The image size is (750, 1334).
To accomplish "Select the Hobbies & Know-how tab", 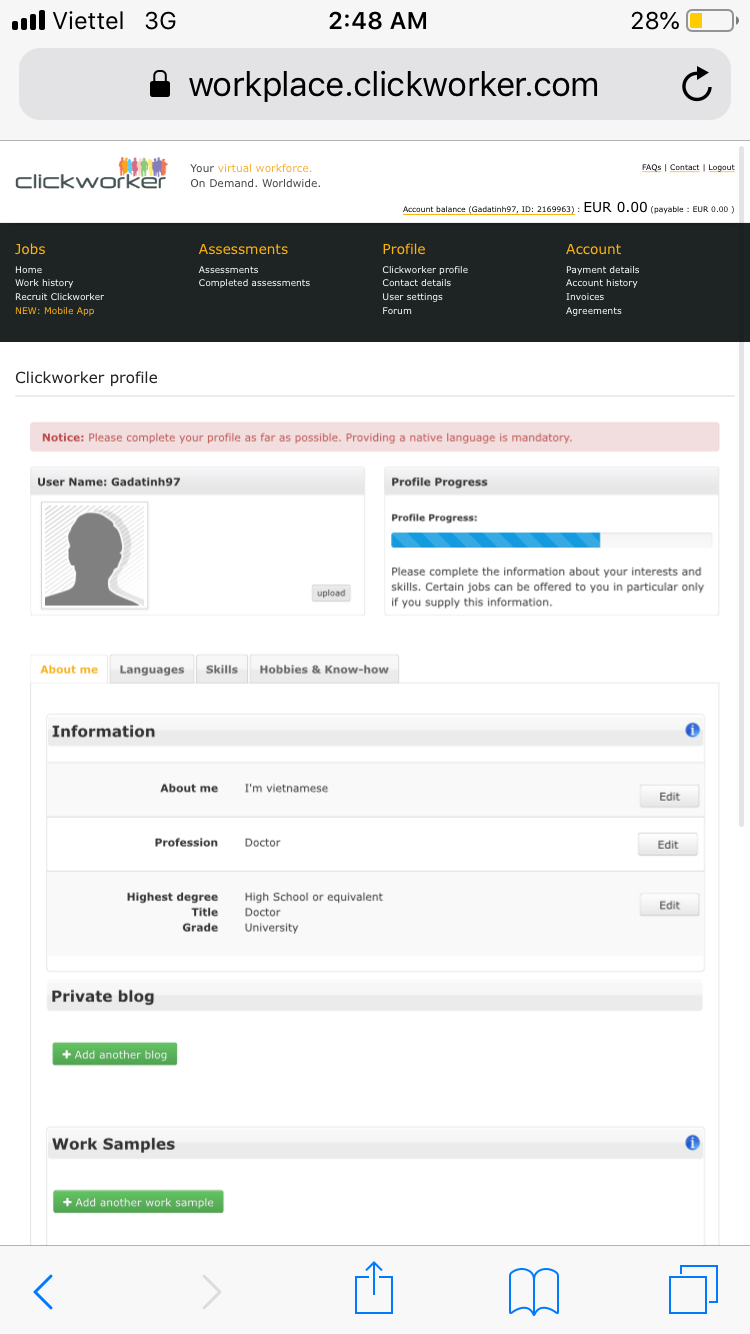I will (324, 669).
